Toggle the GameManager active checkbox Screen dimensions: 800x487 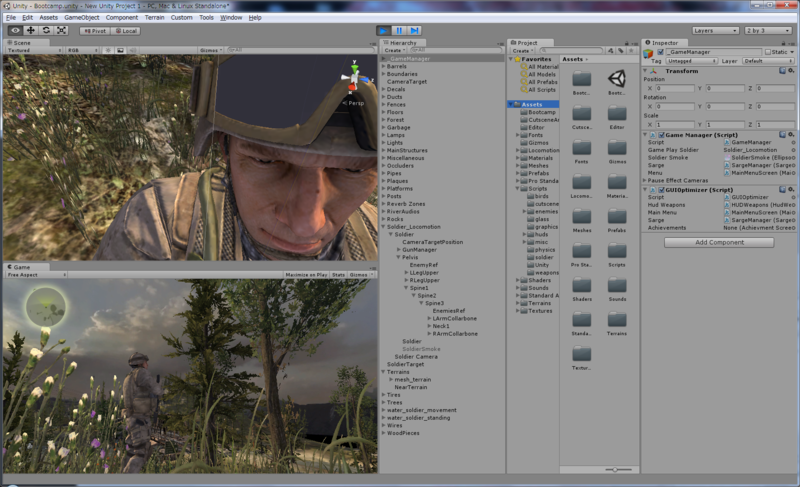click(x=661, y=52)
